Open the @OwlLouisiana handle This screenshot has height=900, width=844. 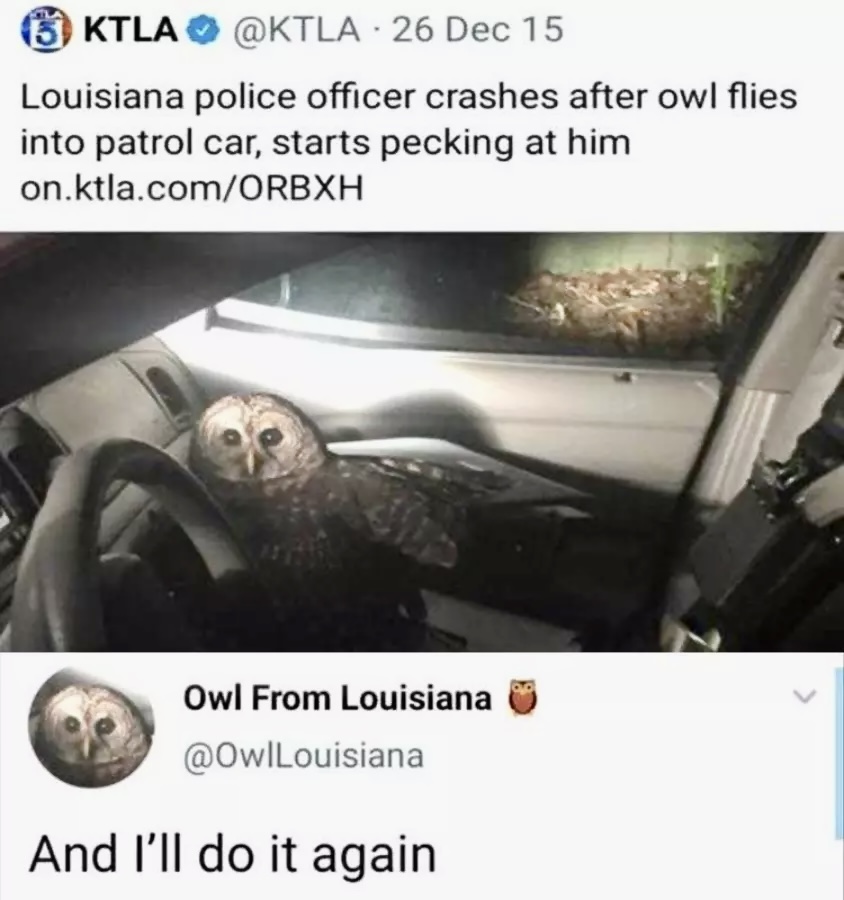click(x=304, y=757)
